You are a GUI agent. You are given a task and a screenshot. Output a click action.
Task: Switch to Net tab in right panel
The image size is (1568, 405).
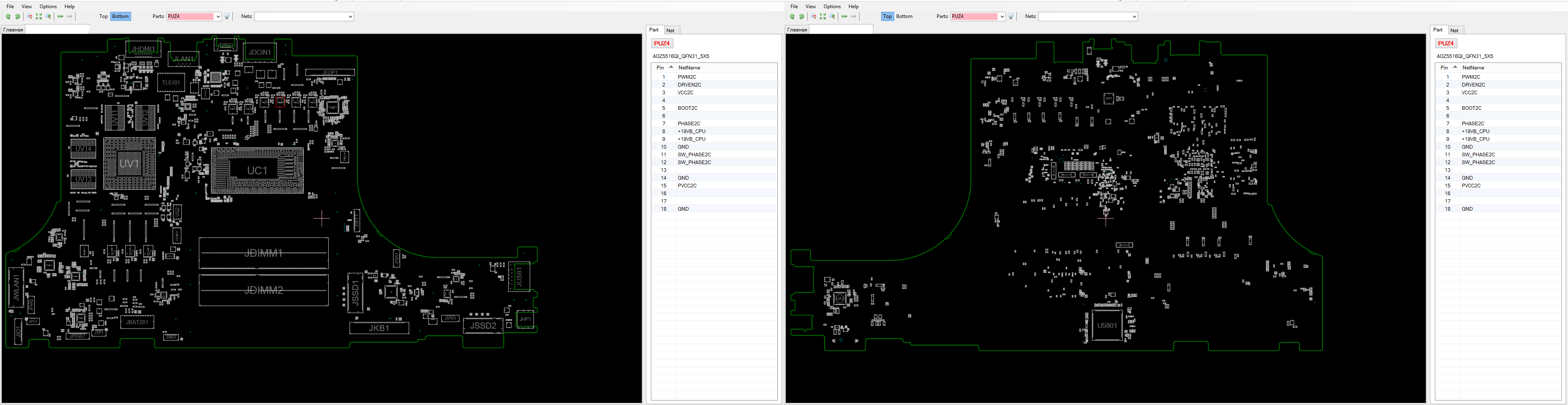[x=1454, y=31]
